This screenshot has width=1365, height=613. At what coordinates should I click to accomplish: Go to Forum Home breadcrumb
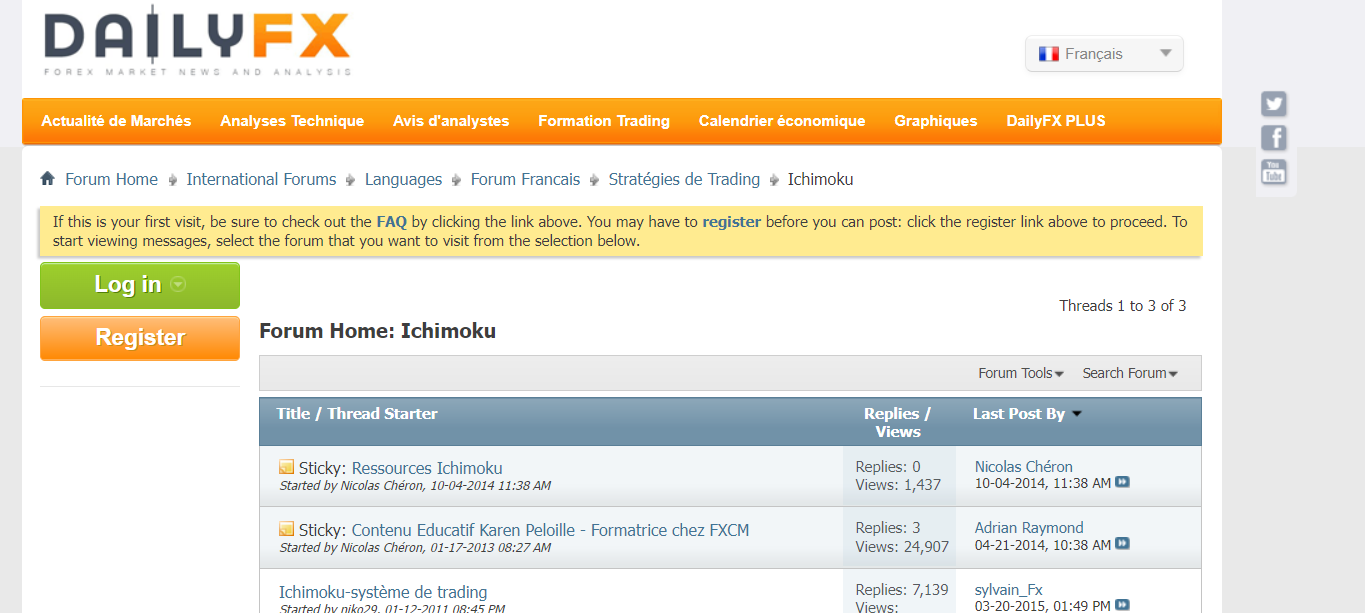pyautogui.click(x=111, y=179)
